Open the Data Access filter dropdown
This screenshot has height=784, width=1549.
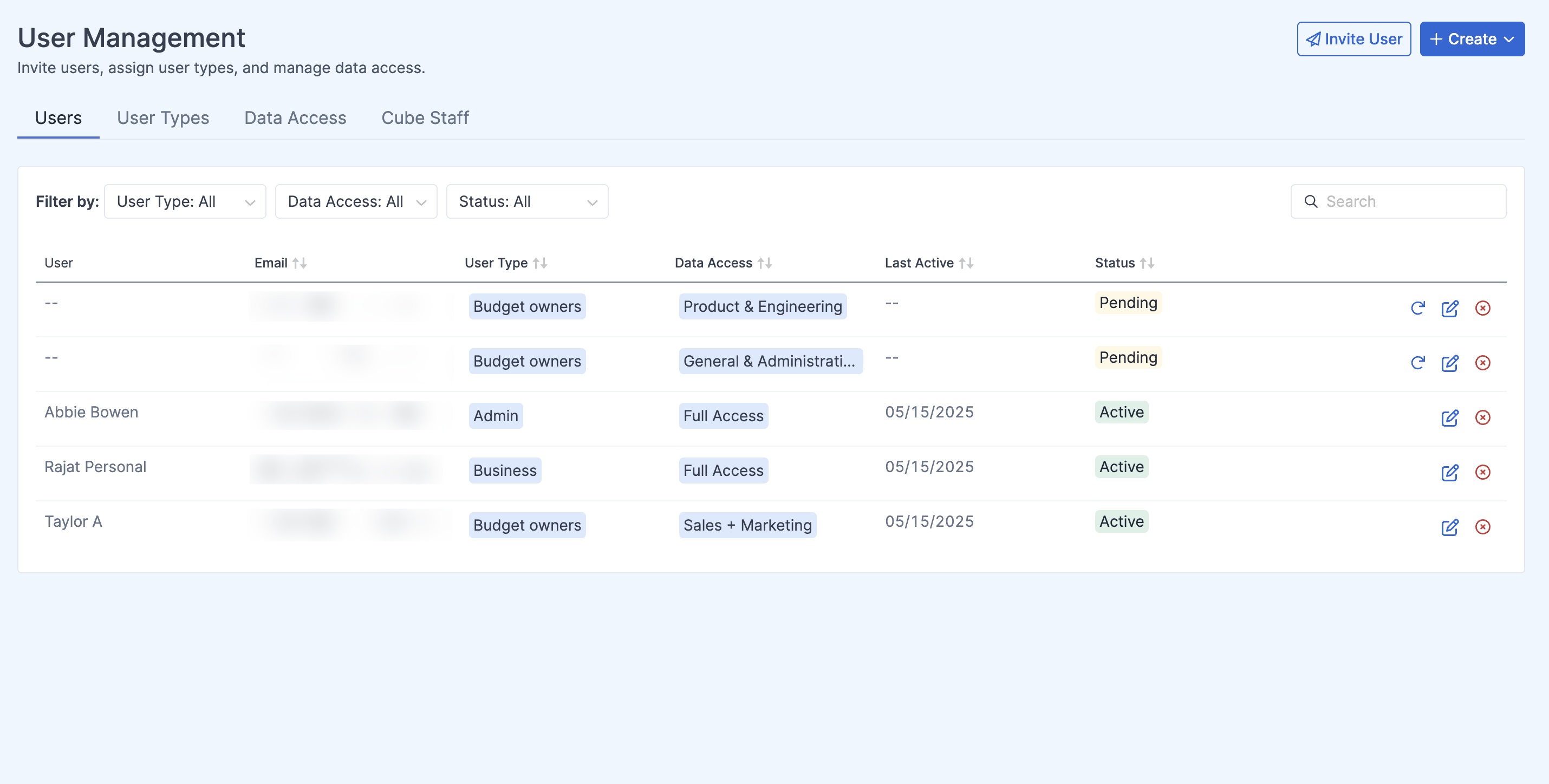coord(356,201)
